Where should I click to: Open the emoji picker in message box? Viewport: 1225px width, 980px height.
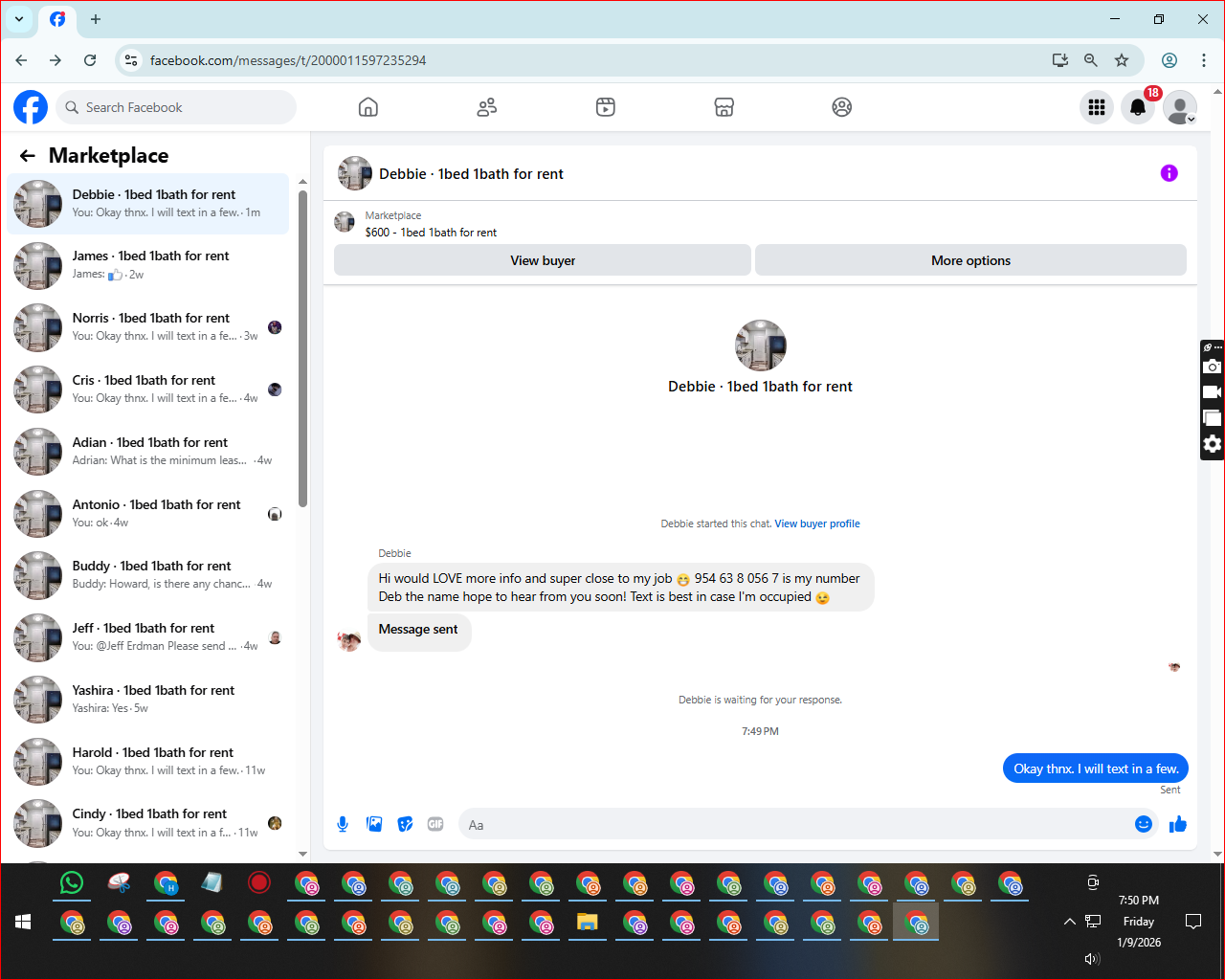[1144, 824]
